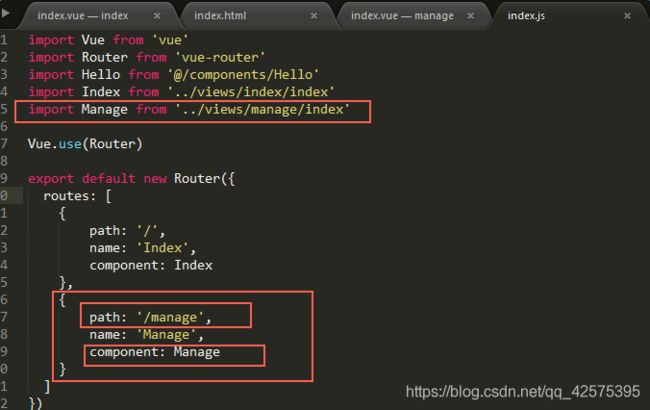
Task: Click on the Vue.use(Router) line
Action: (x=85, y=143)
